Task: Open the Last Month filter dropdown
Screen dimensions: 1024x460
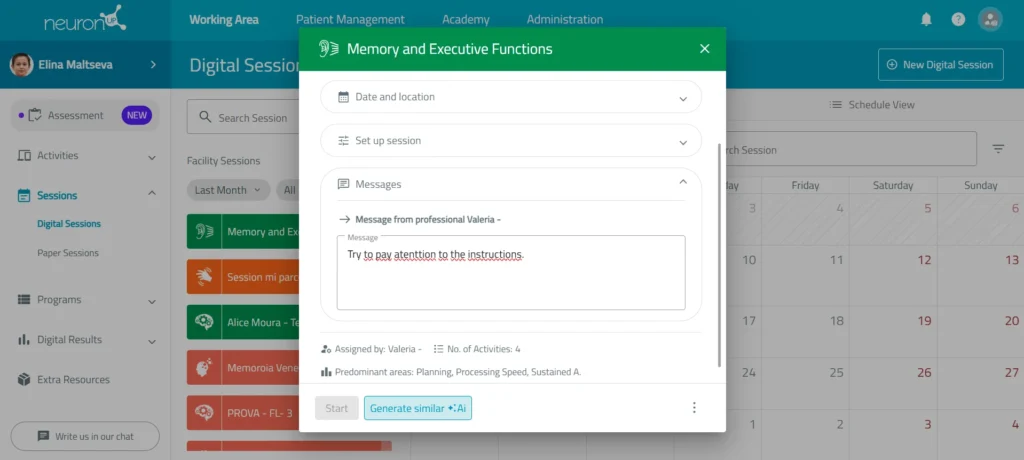Action: [228, 190]
